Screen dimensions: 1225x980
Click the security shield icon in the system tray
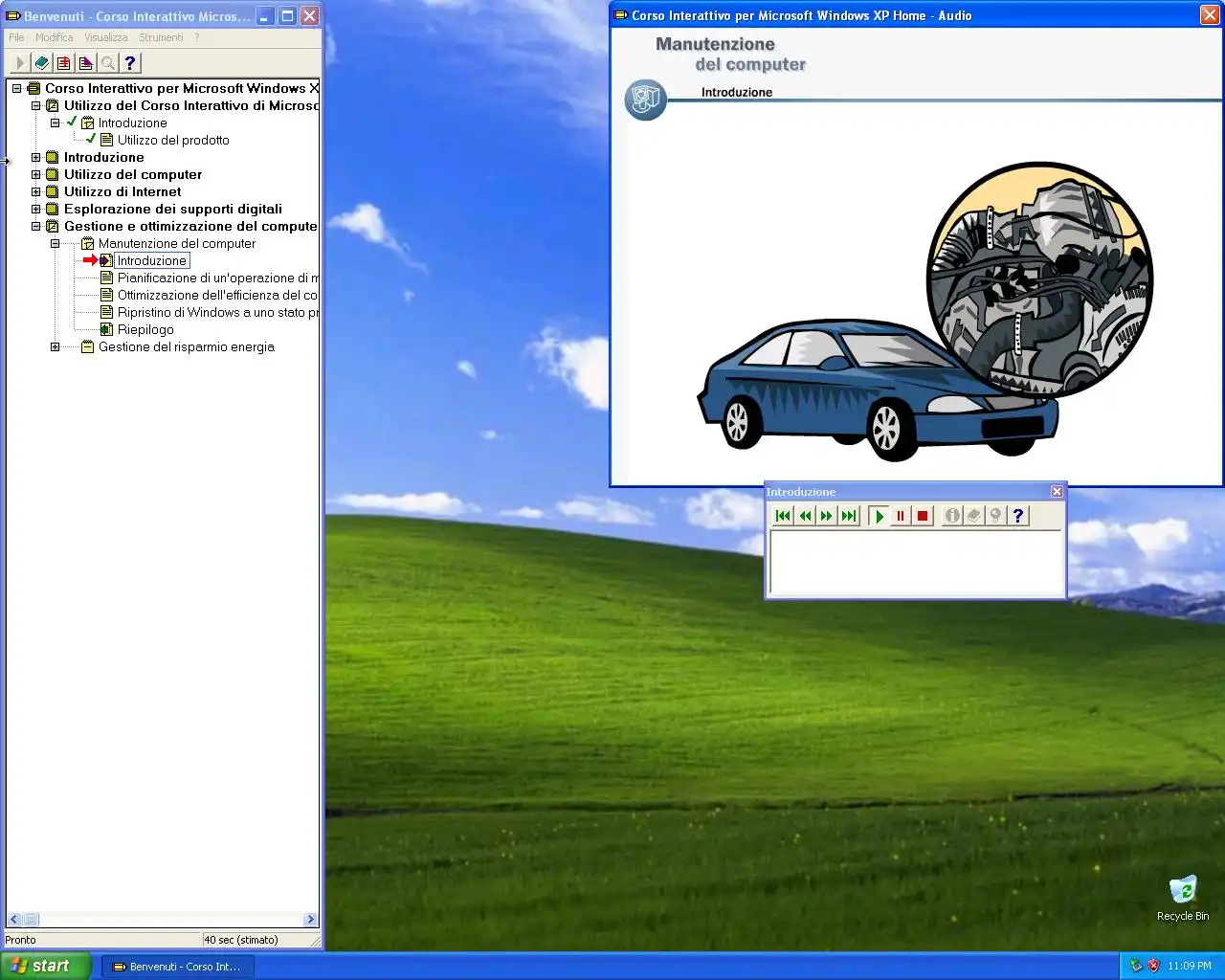point(1153,966)
